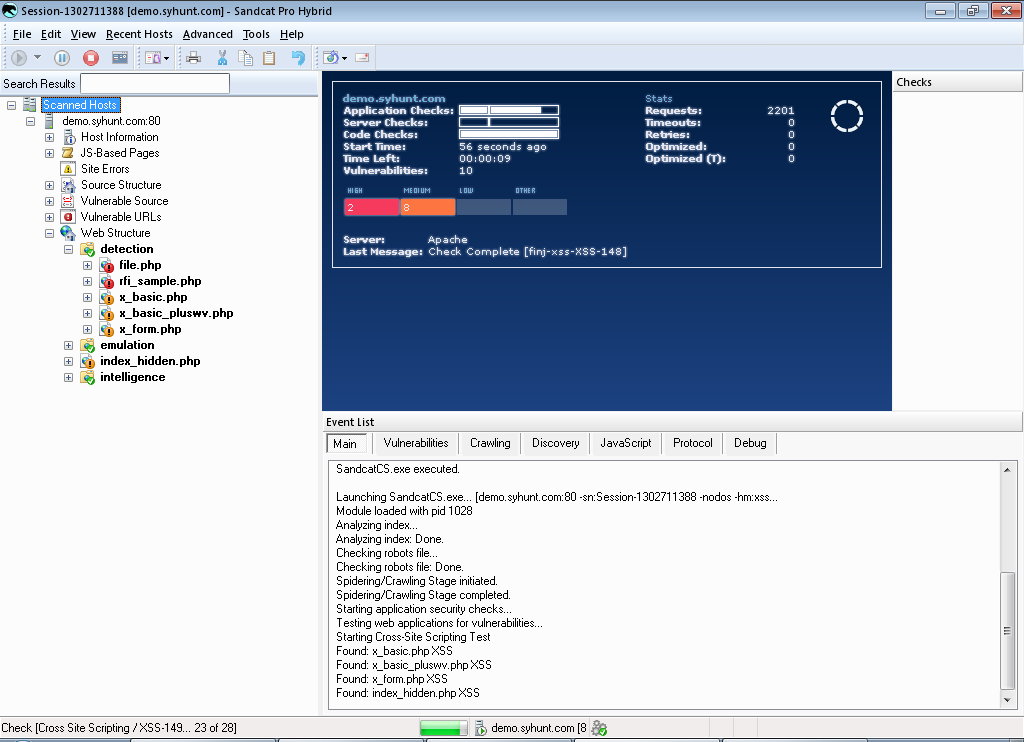Collapse the Scanned Hosts tree node
Image resolution: width=1024 pixels, height=742 pixels.
point(11,105)
